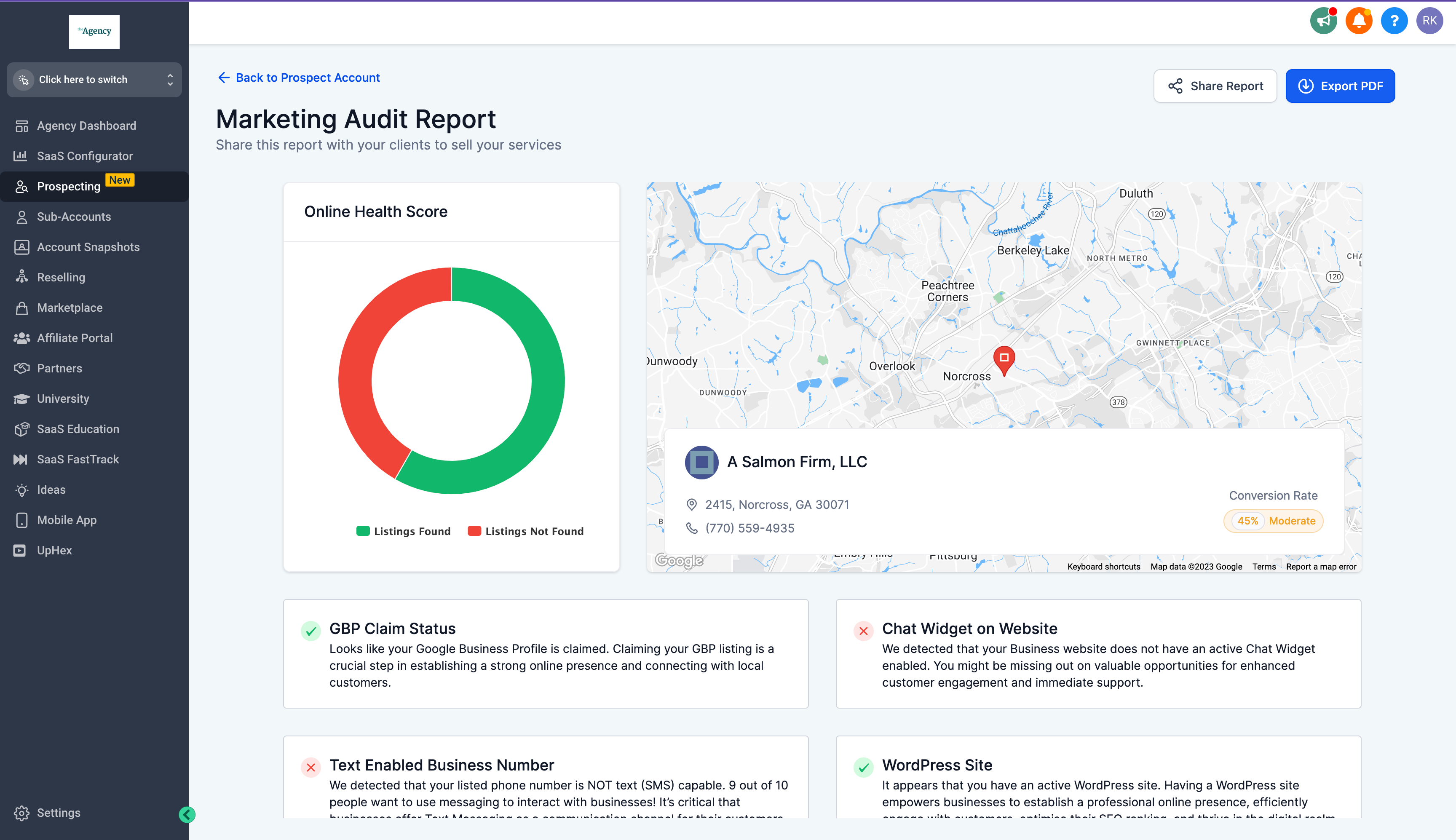Open Settings at bottom of sidebar
The height and width of the screenshot is (840, 1456).
(58, 812)
